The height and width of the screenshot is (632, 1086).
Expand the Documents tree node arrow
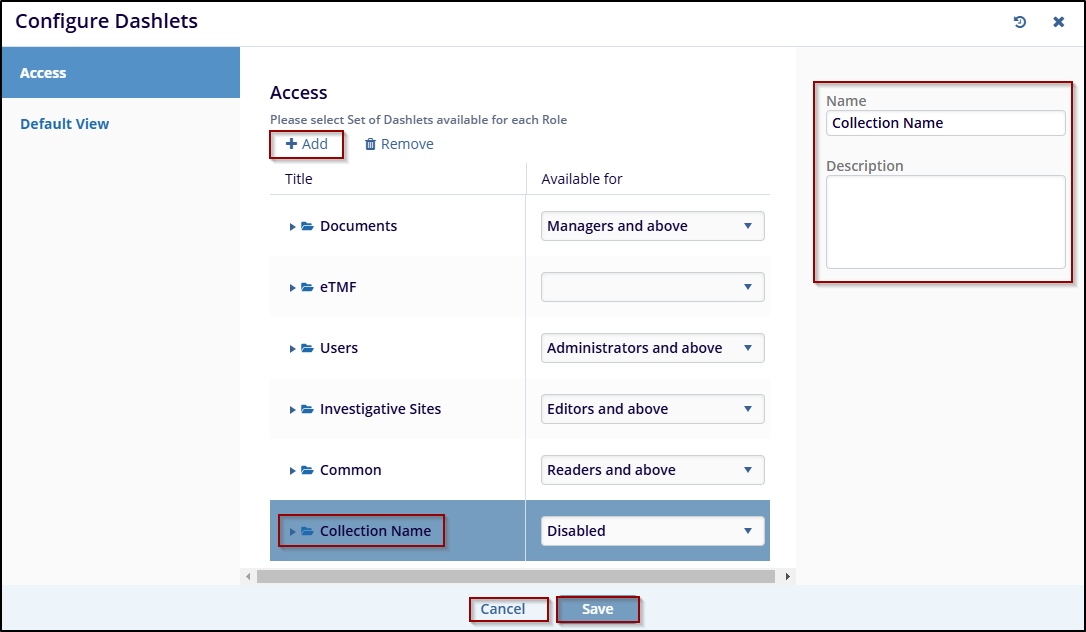coord(292,227)
